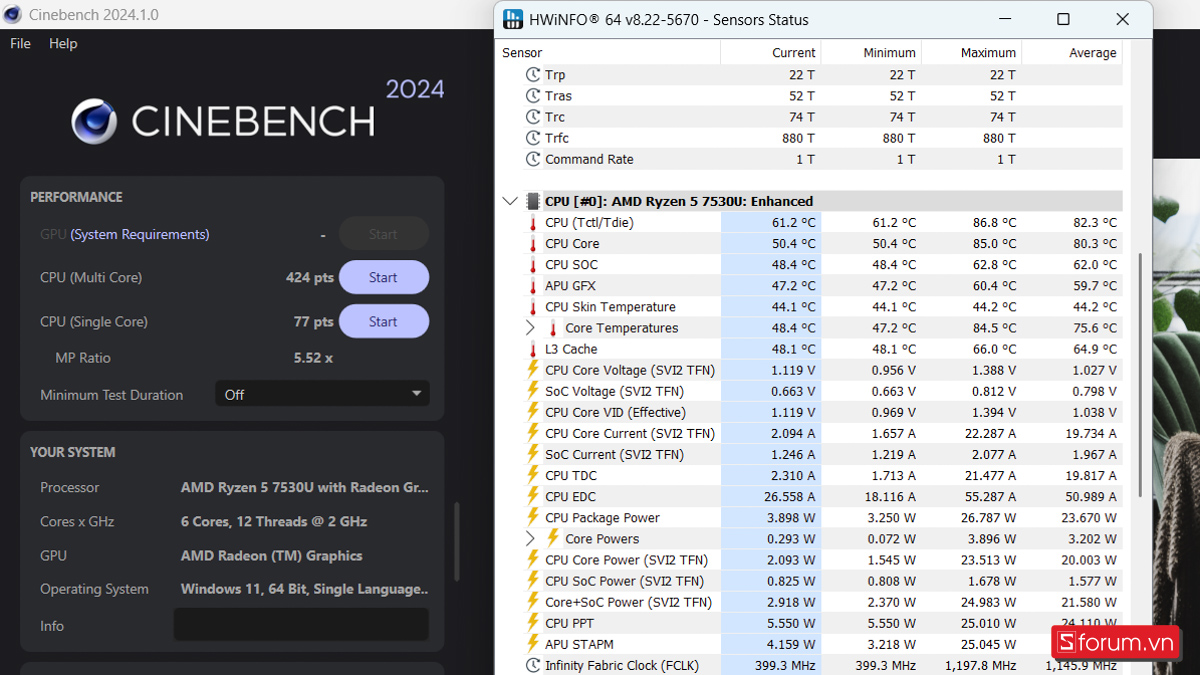
Task: Click the clock icon next to Trp
Action: tap(533, 75)
